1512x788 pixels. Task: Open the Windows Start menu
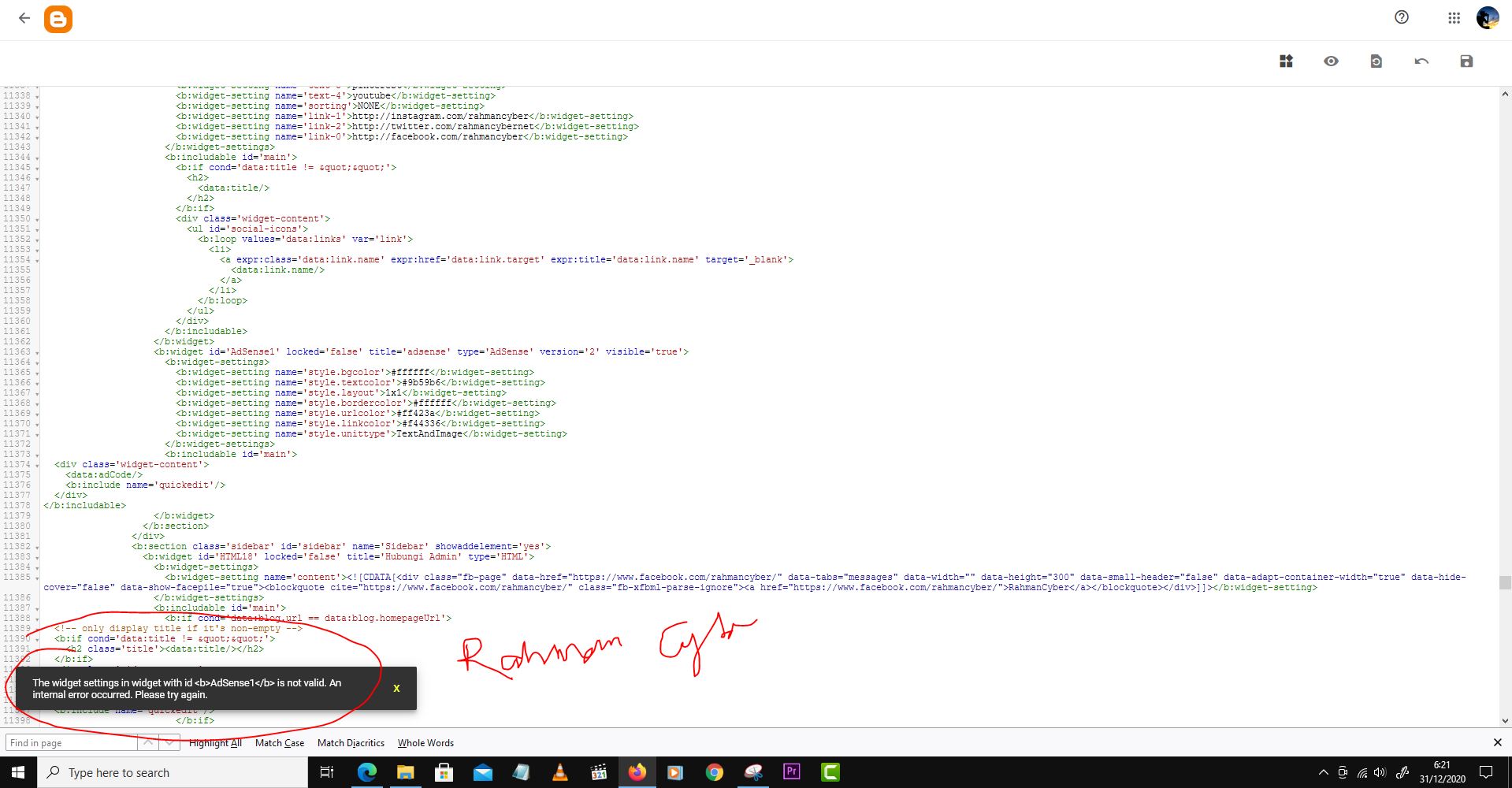point(18,772)
